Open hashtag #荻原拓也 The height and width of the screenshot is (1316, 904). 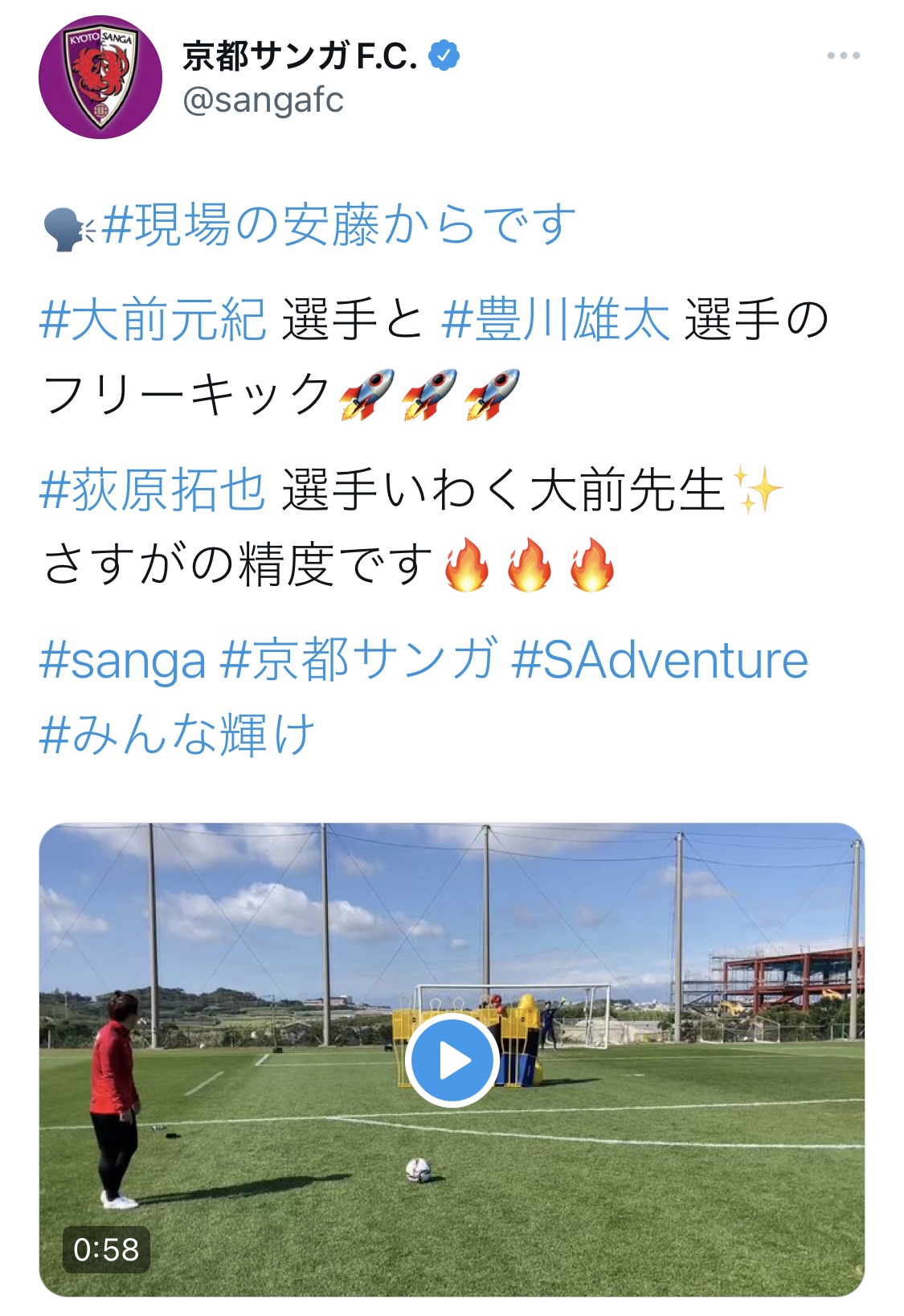click(x=153, y=490)
